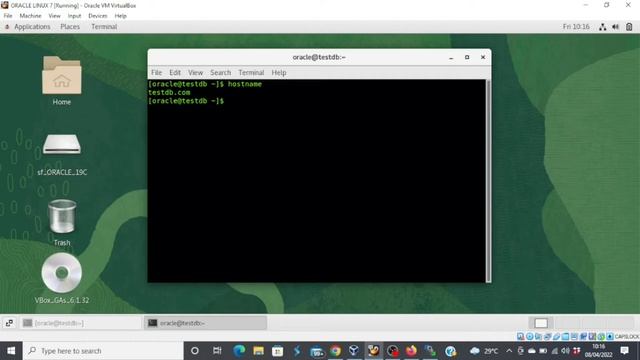Launch Firefox from taskbar

(411, 351)
